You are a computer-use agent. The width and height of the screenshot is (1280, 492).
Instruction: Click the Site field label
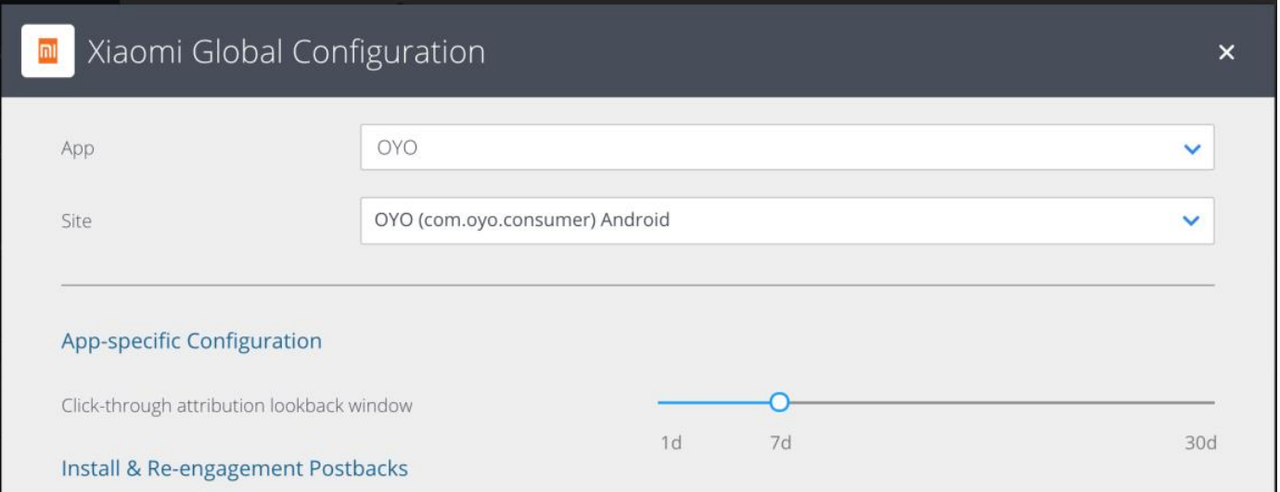point(76,221)
